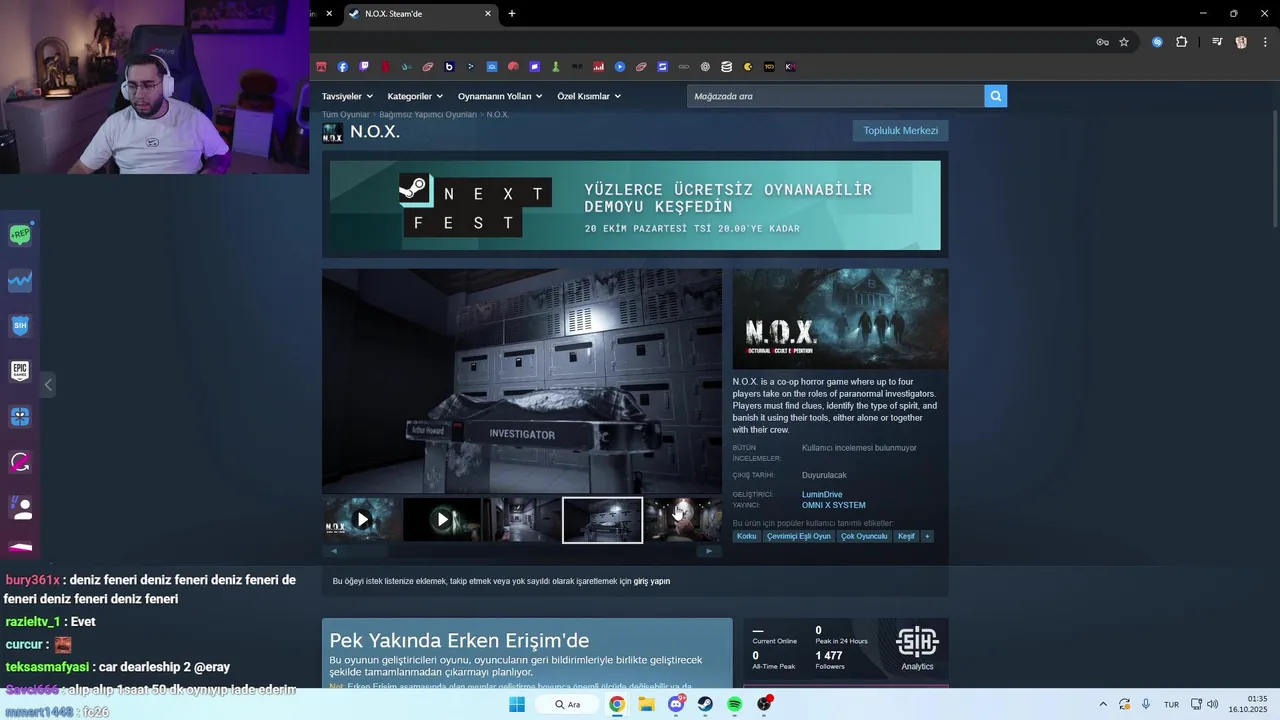Viewport: 1280px width, 720px height.
Task: Expand the Özel Kısımlar menu
Action: 589,96
